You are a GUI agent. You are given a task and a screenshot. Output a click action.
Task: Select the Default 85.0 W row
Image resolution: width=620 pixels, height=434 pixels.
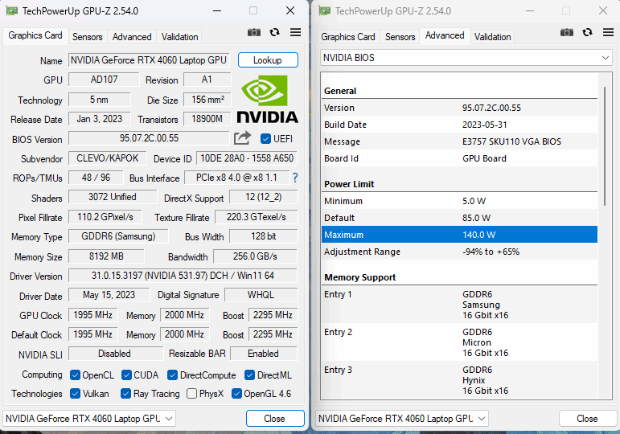click(x=459, y=218)
